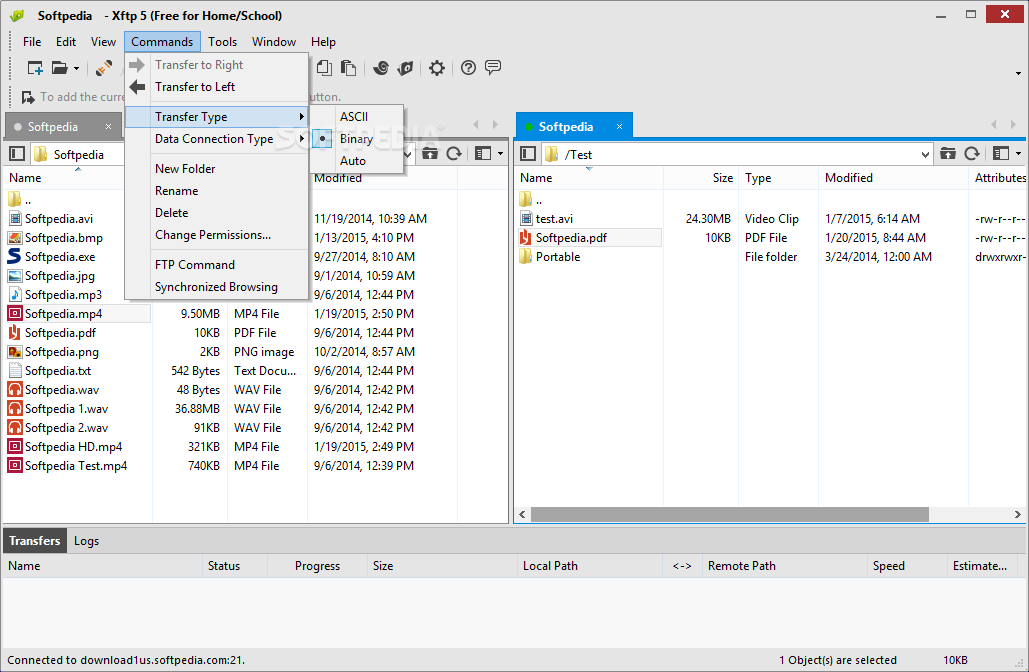
Task: Switch to the Transfers tab
Action: 34,541
